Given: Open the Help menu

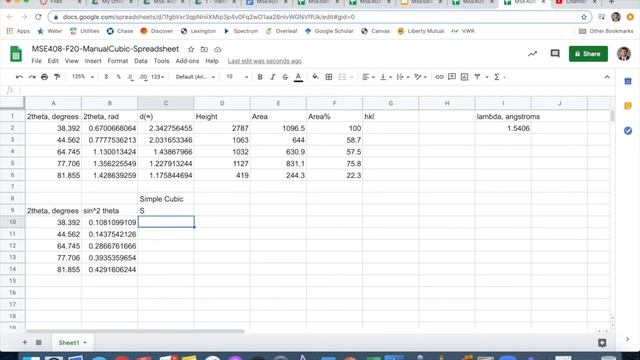Looking at the screenshot, I should pyautogui.click(x=212, y=61).
